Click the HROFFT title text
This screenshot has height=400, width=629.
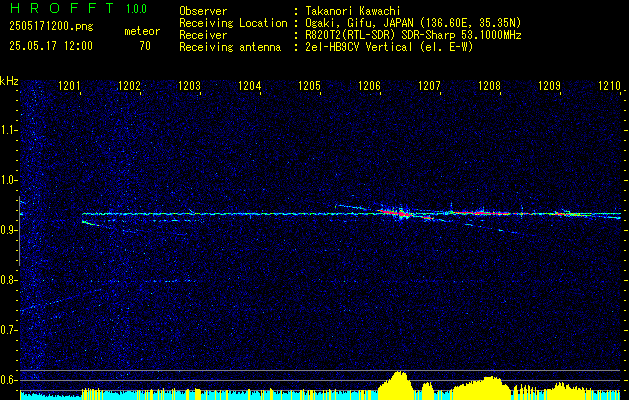(x=62, y=8)
